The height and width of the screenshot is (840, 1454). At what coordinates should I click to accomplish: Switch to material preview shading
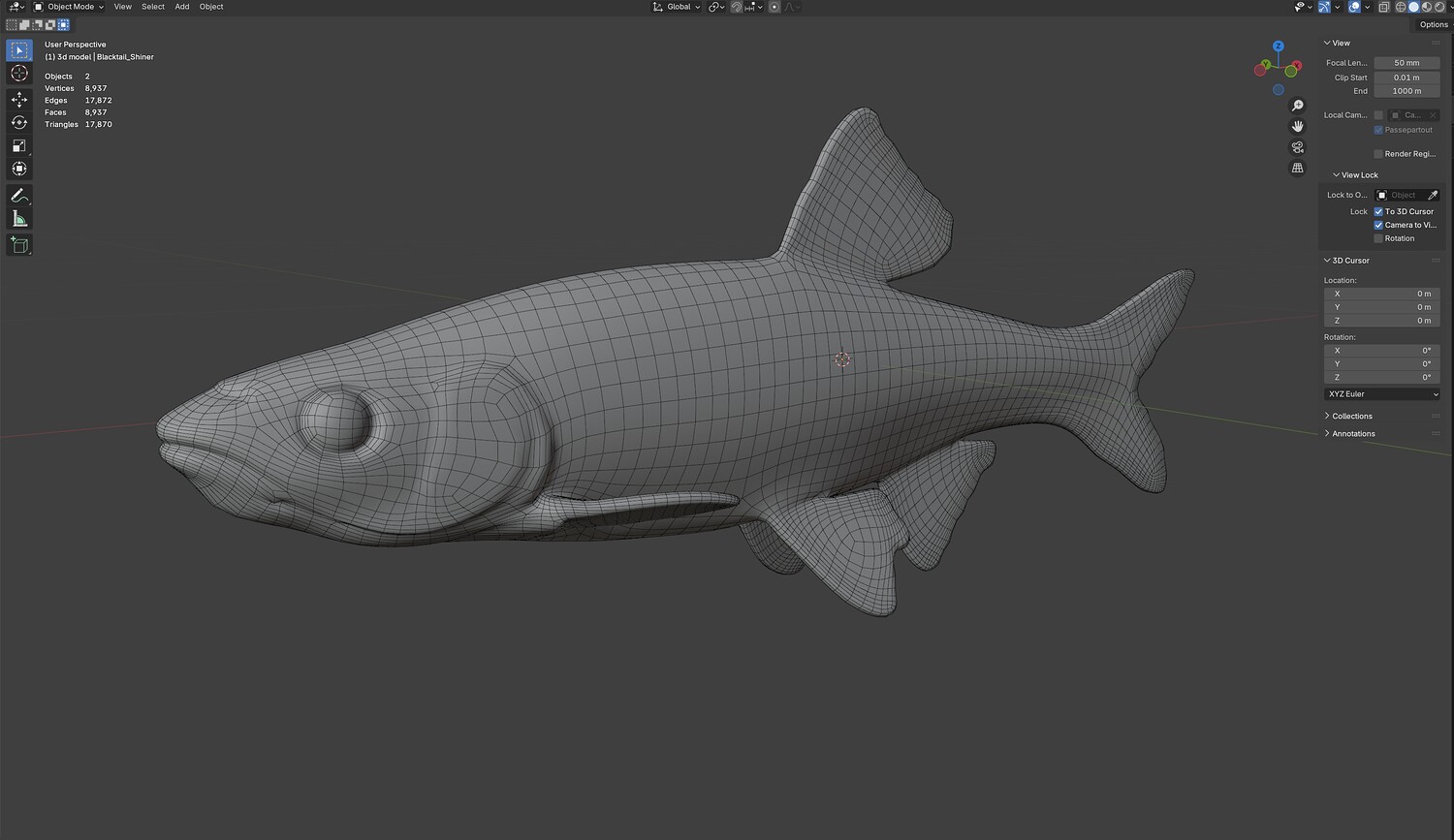pyautogui.click(x=1427, y=7)
